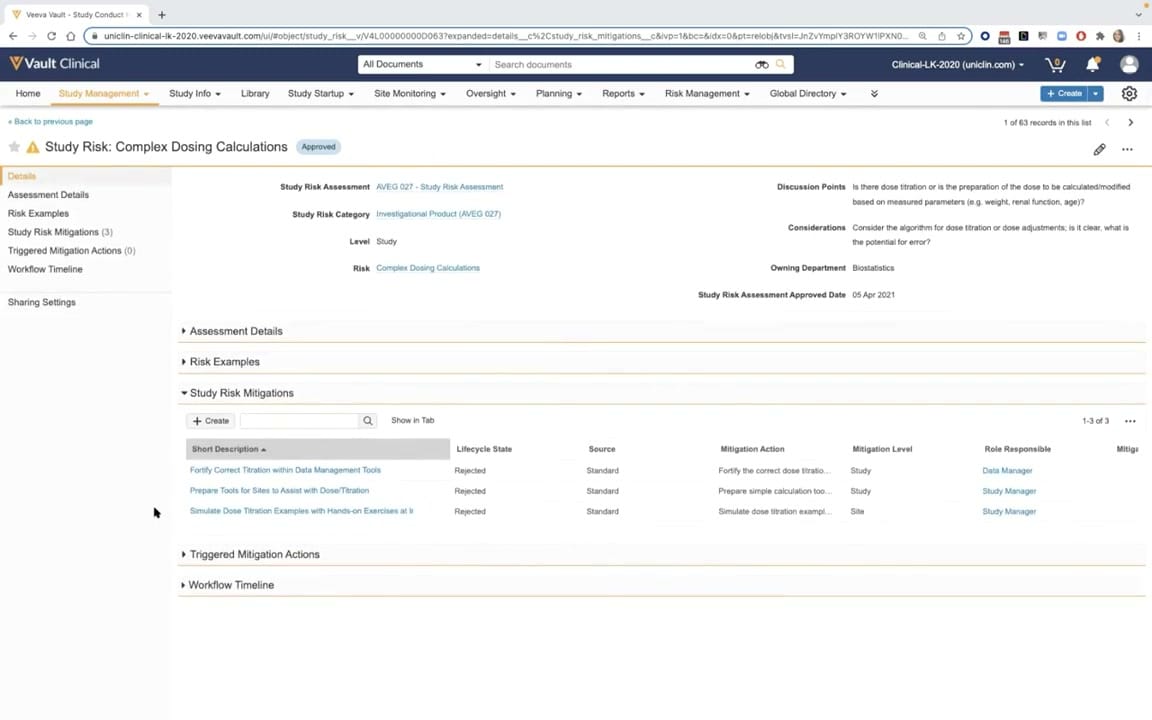This screenshot has width=1152, height=720.
Task: Open a new browser tab
Action: point(162,15)
